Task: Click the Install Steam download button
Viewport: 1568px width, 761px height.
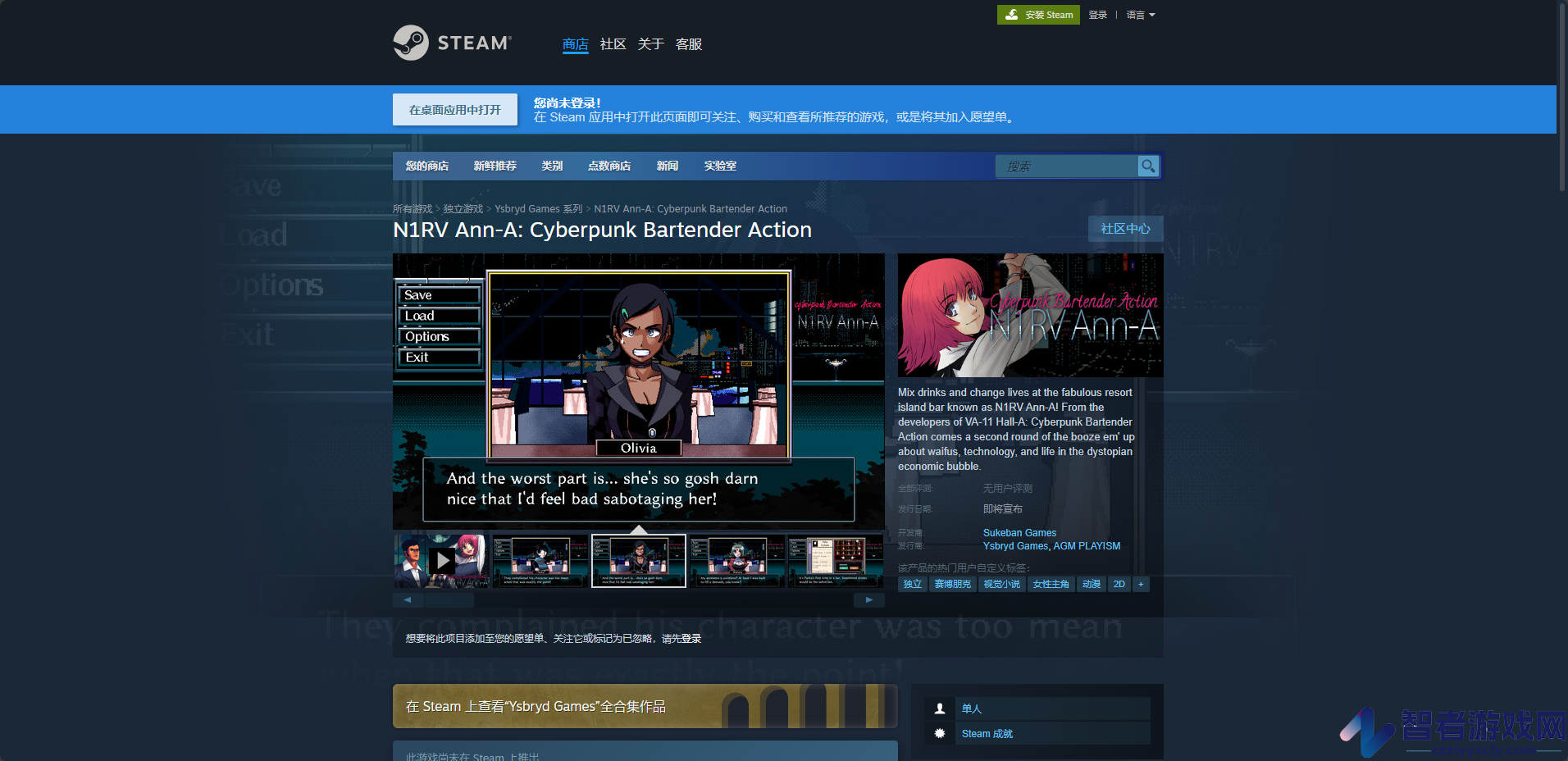Action: (x=1040, y=15)
